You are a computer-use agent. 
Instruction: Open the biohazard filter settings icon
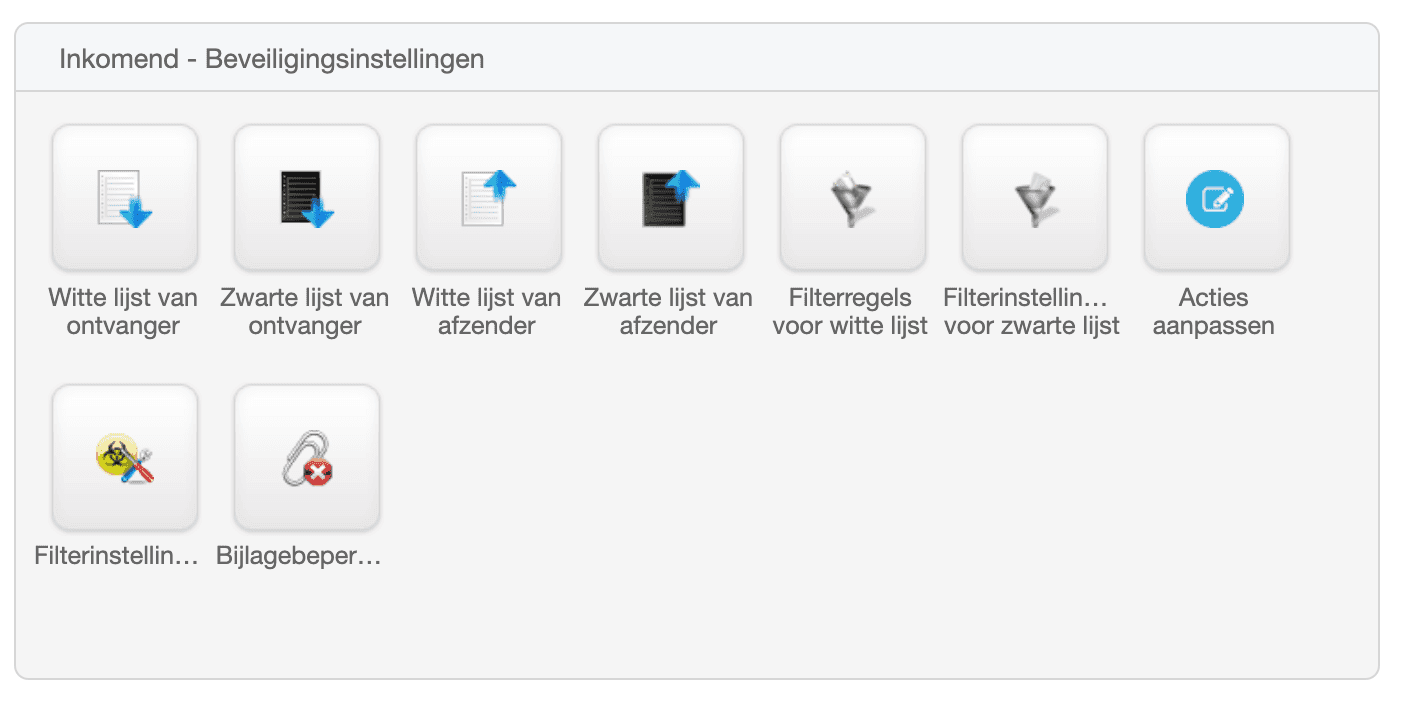pyautogui.click(x=124, y=458)
